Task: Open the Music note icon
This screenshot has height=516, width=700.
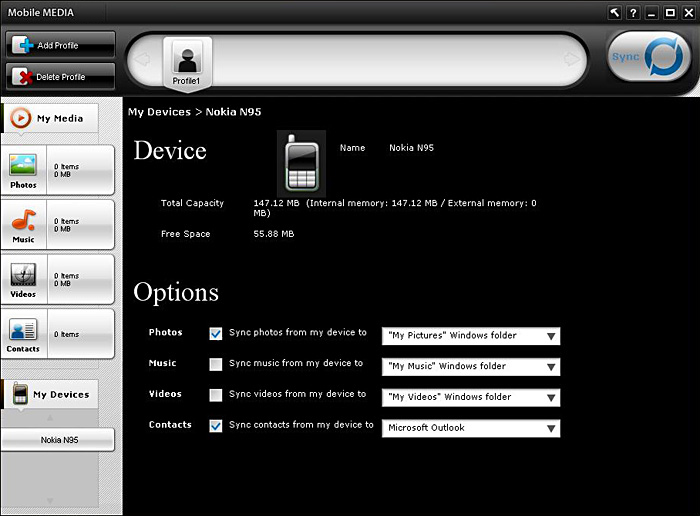Action: (x=23, y=220)
